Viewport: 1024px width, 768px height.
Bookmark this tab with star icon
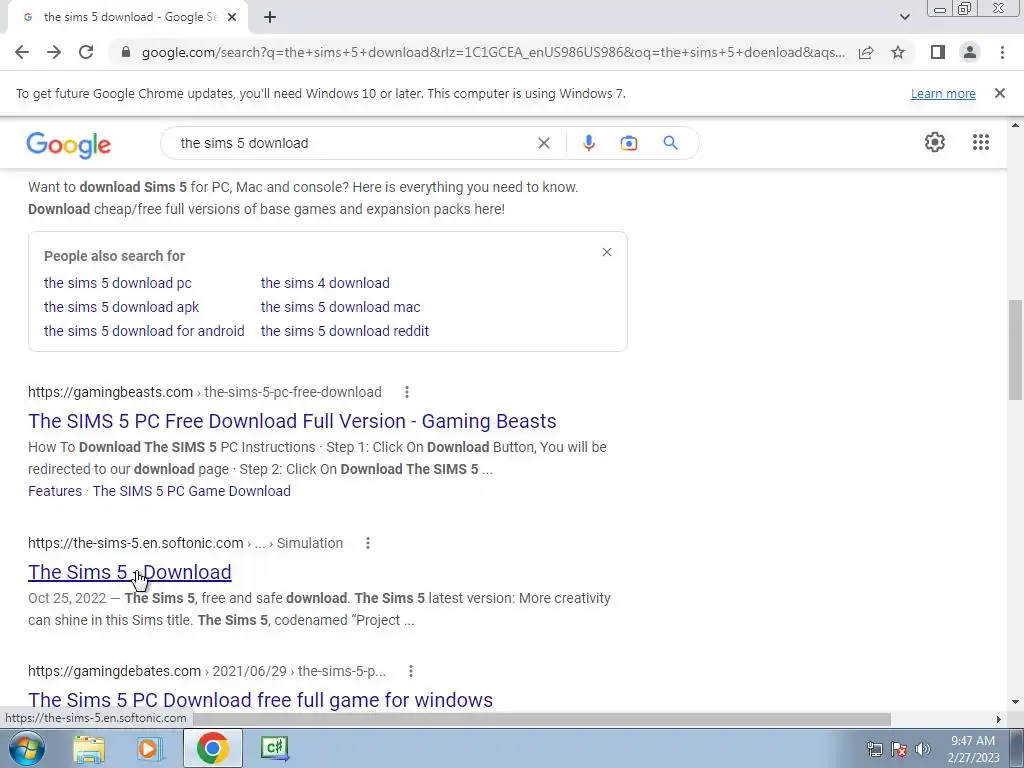coord(898,52)
